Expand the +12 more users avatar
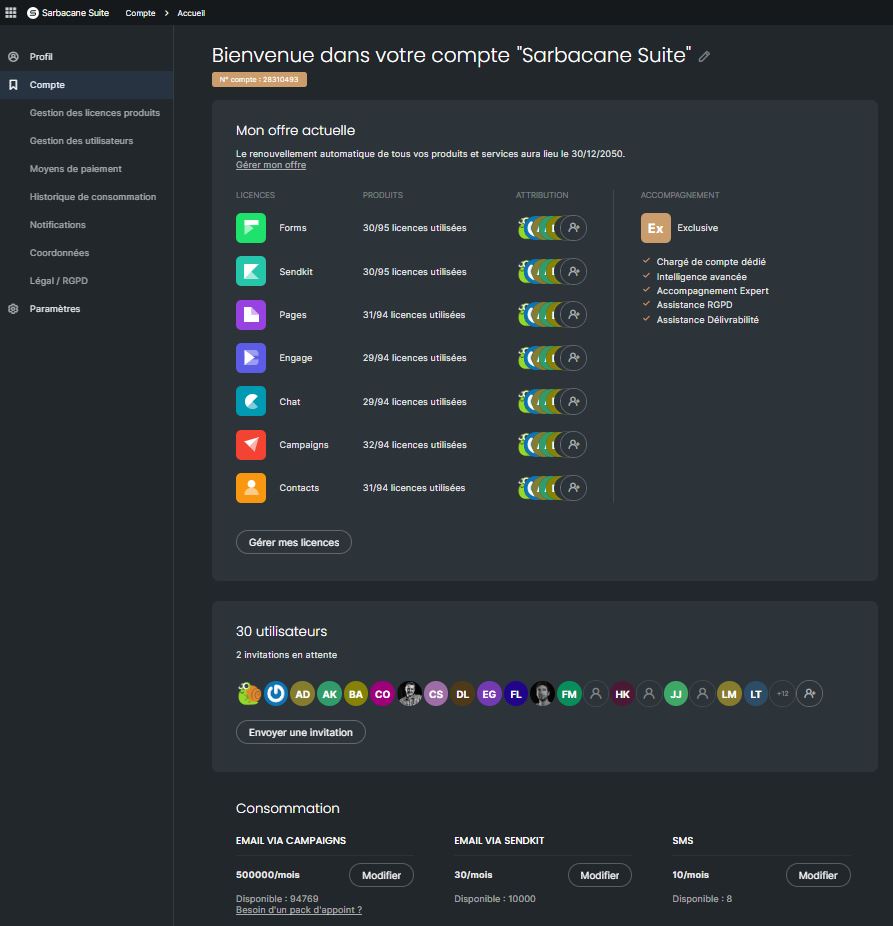The width and height of the screenshot is (893, 926). [783, 694]
